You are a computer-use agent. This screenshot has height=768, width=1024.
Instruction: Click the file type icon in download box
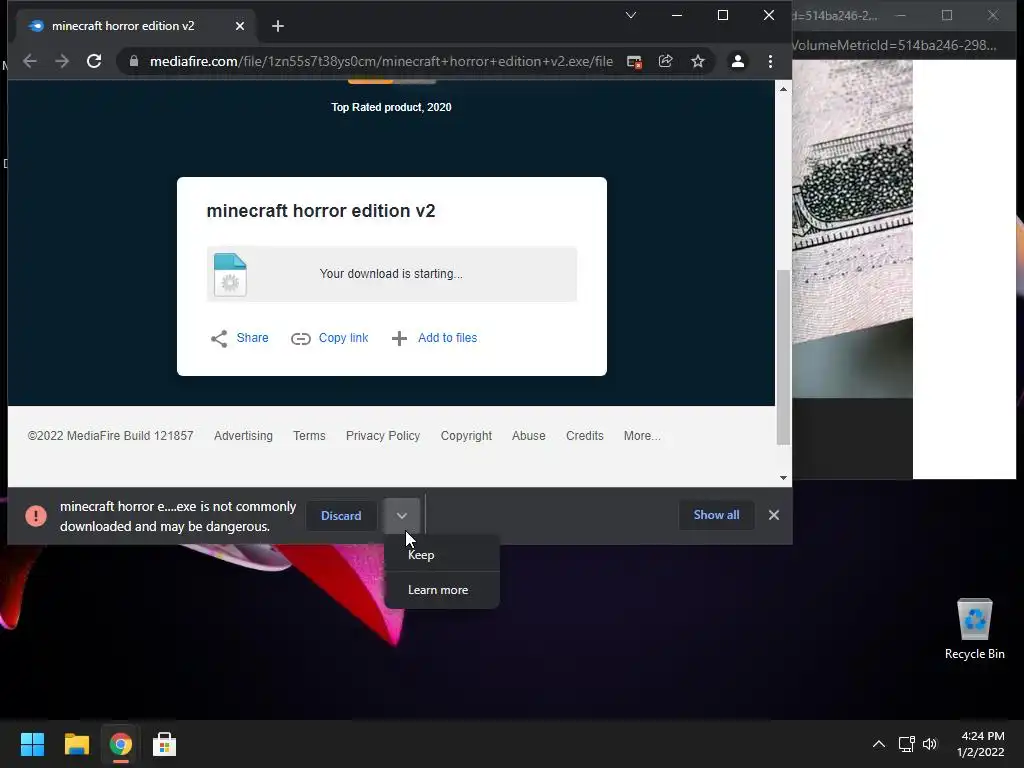[230, 275]
